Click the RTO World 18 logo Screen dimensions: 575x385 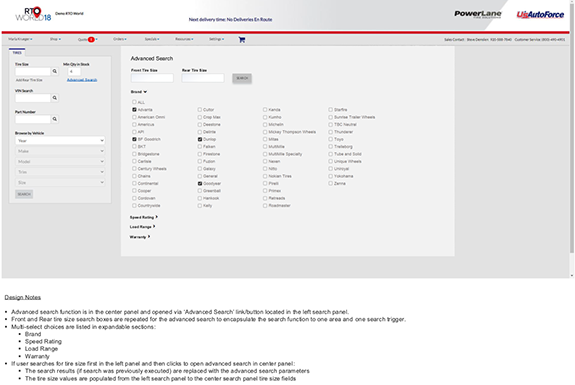[x=33, y=14]
